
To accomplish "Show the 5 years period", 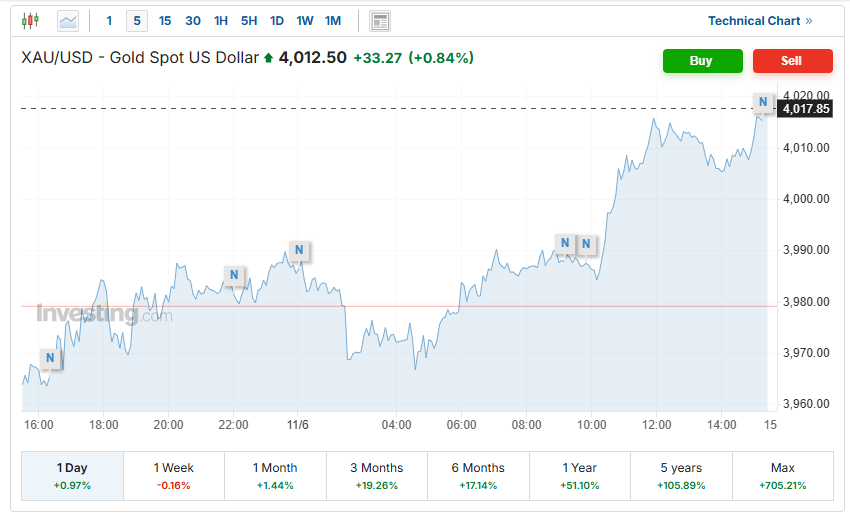I will pos(681,475).
